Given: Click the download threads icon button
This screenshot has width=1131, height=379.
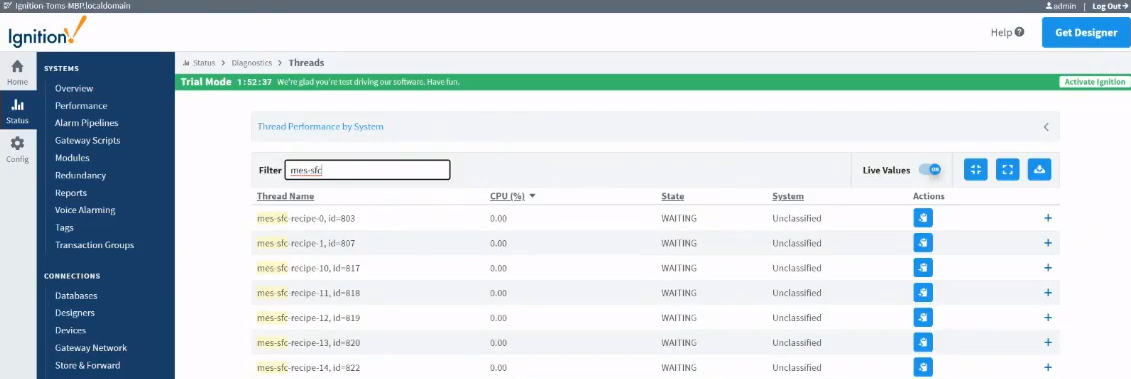Looking at the screenshot, I should (1039, 170).
